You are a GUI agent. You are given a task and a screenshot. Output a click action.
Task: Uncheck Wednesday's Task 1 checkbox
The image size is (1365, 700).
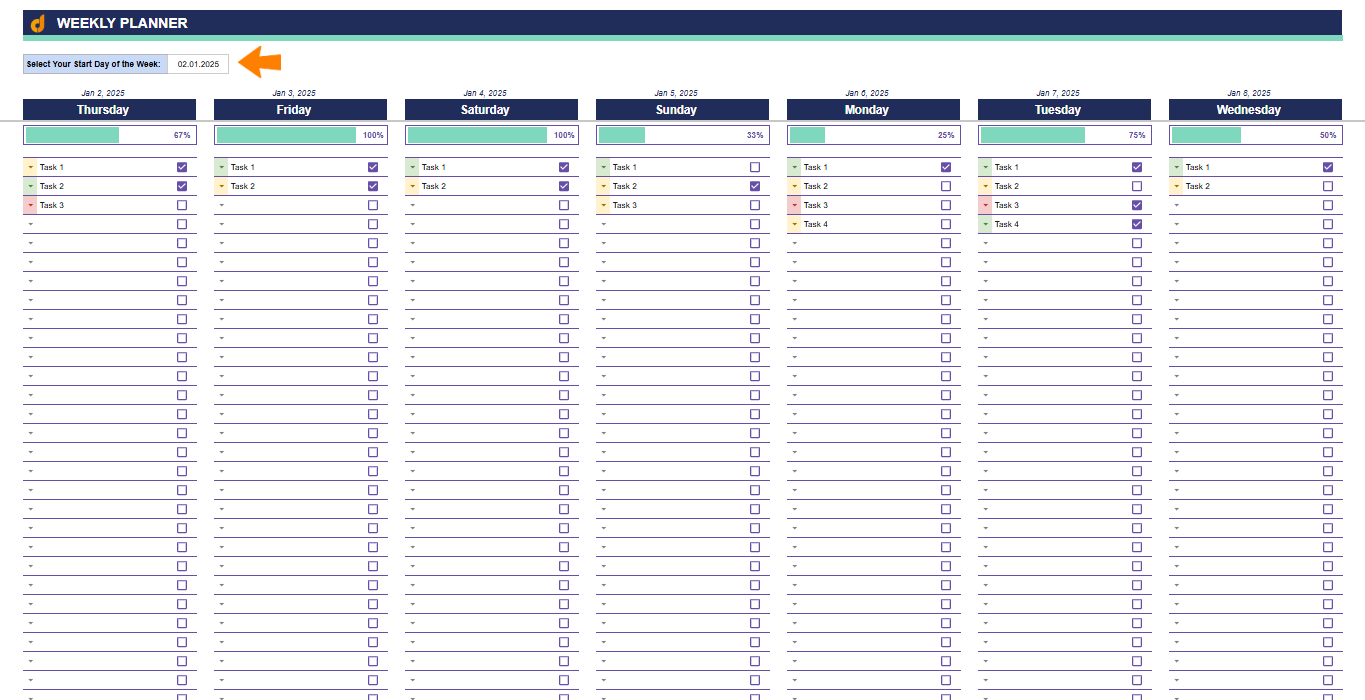point(1328,167)
